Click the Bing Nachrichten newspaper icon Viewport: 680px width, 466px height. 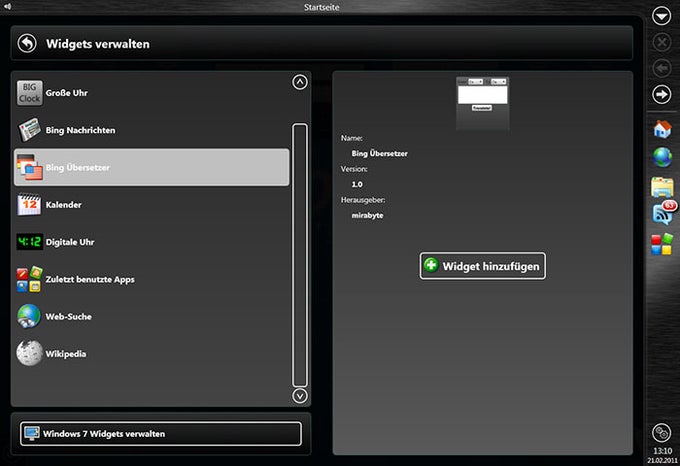[x=29, y=130]
